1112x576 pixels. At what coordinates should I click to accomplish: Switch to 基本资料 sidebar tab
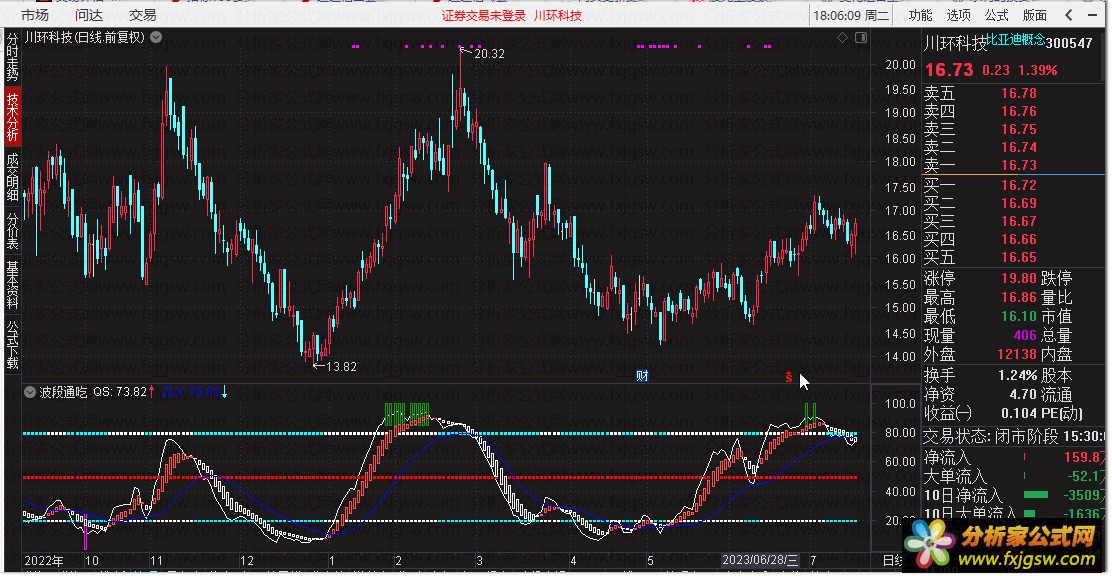pos(13,284)
